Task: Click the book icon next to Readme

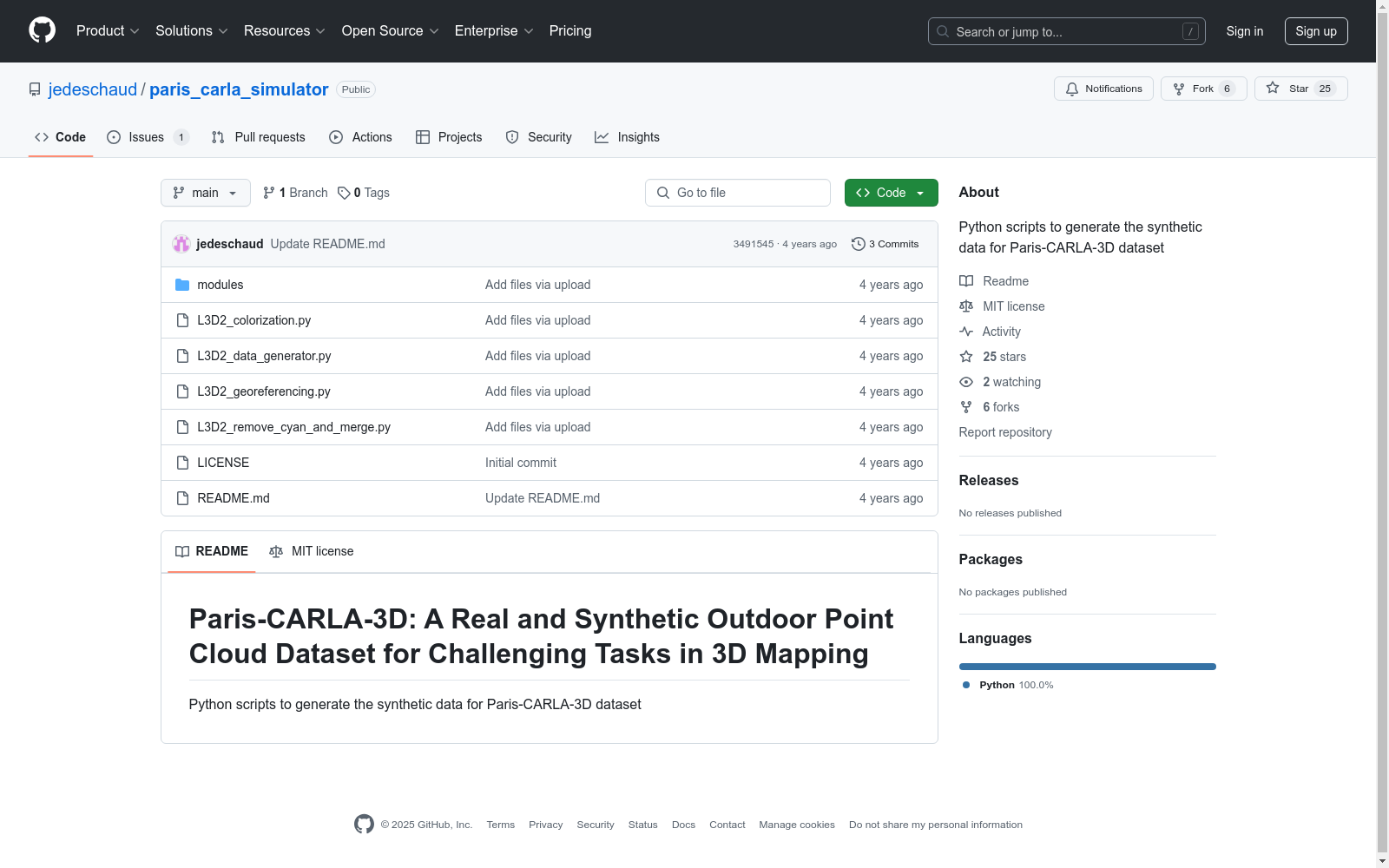Action: 966,281
